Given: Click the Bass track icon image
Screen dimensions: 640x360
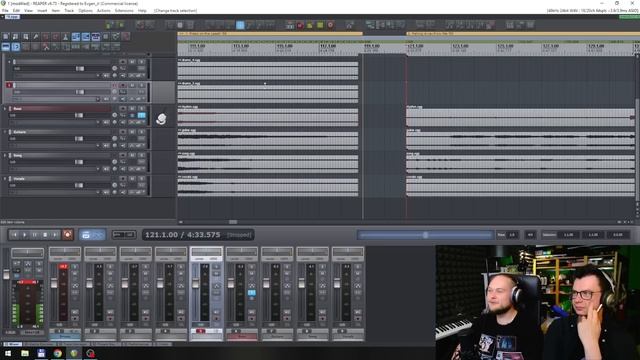Looking at the screenshot, I should 162,118.
